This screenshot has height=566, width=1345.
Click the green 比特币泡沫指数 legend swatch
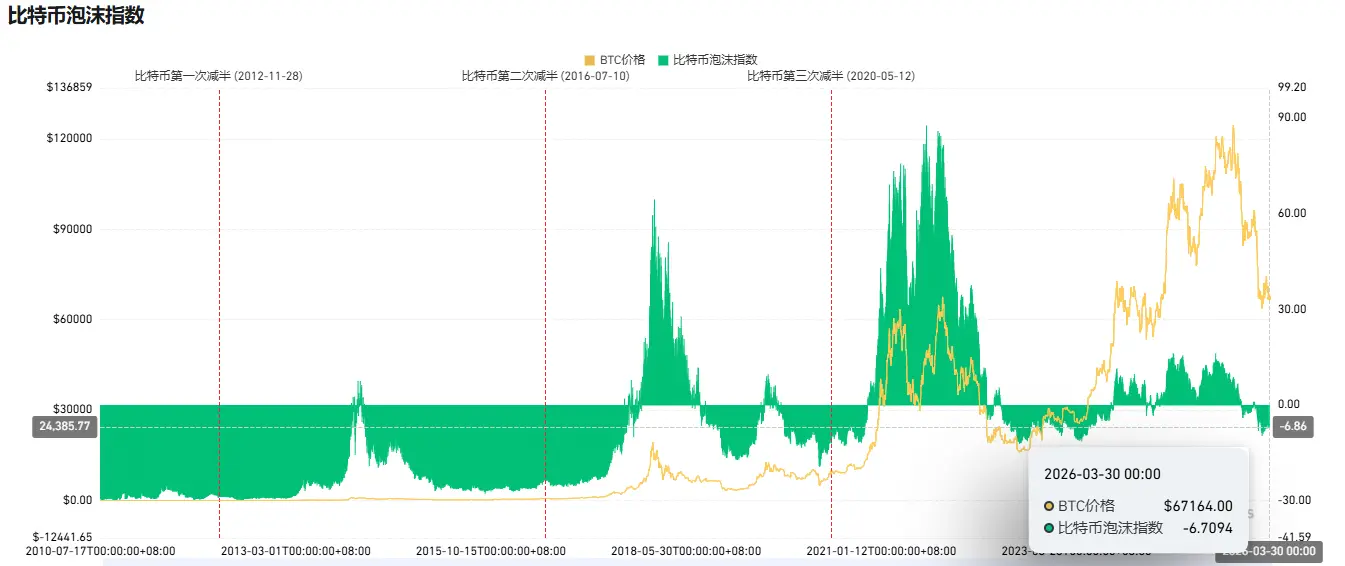coord(663,60)
